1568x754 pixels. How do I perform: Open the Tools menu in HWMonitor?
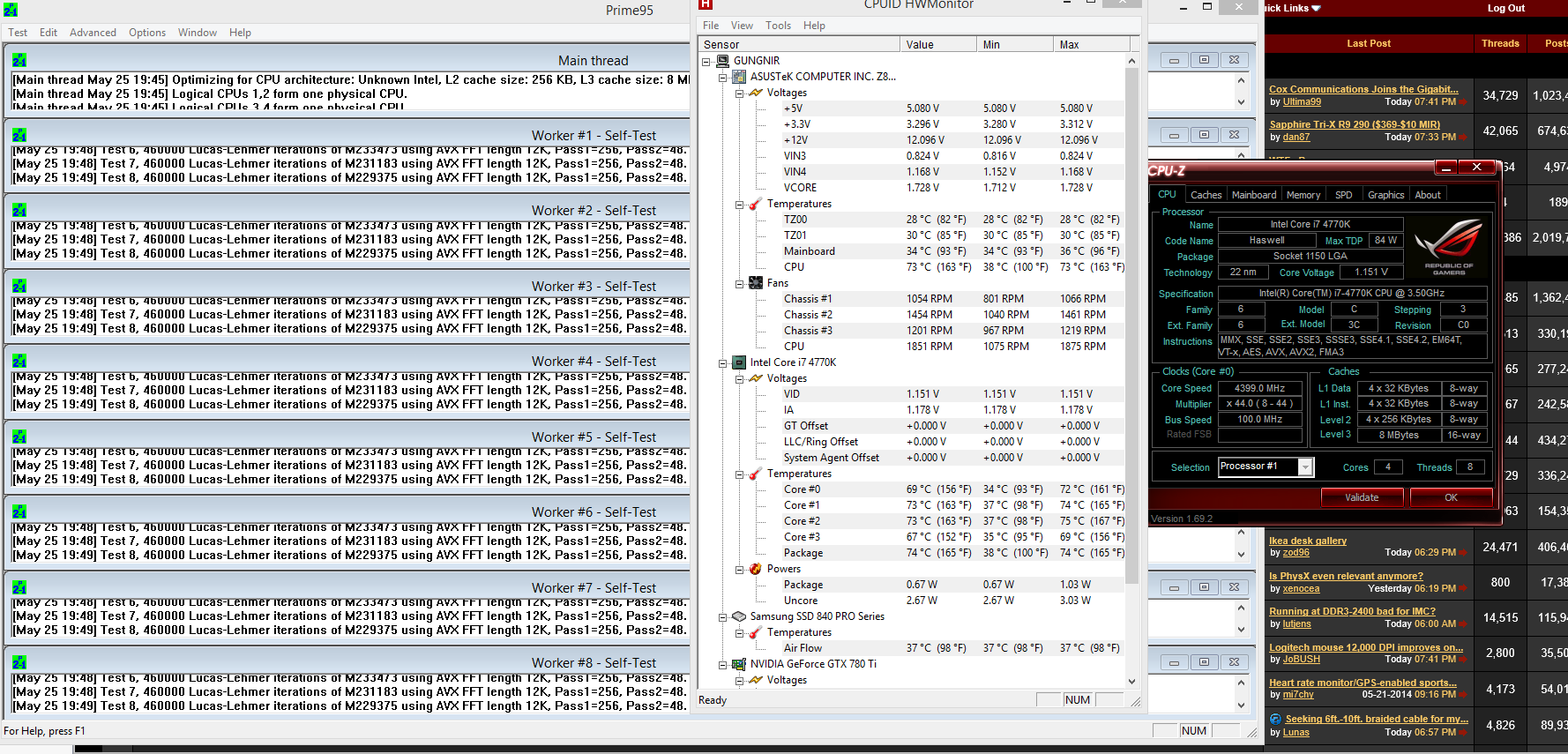pos(778,26)
